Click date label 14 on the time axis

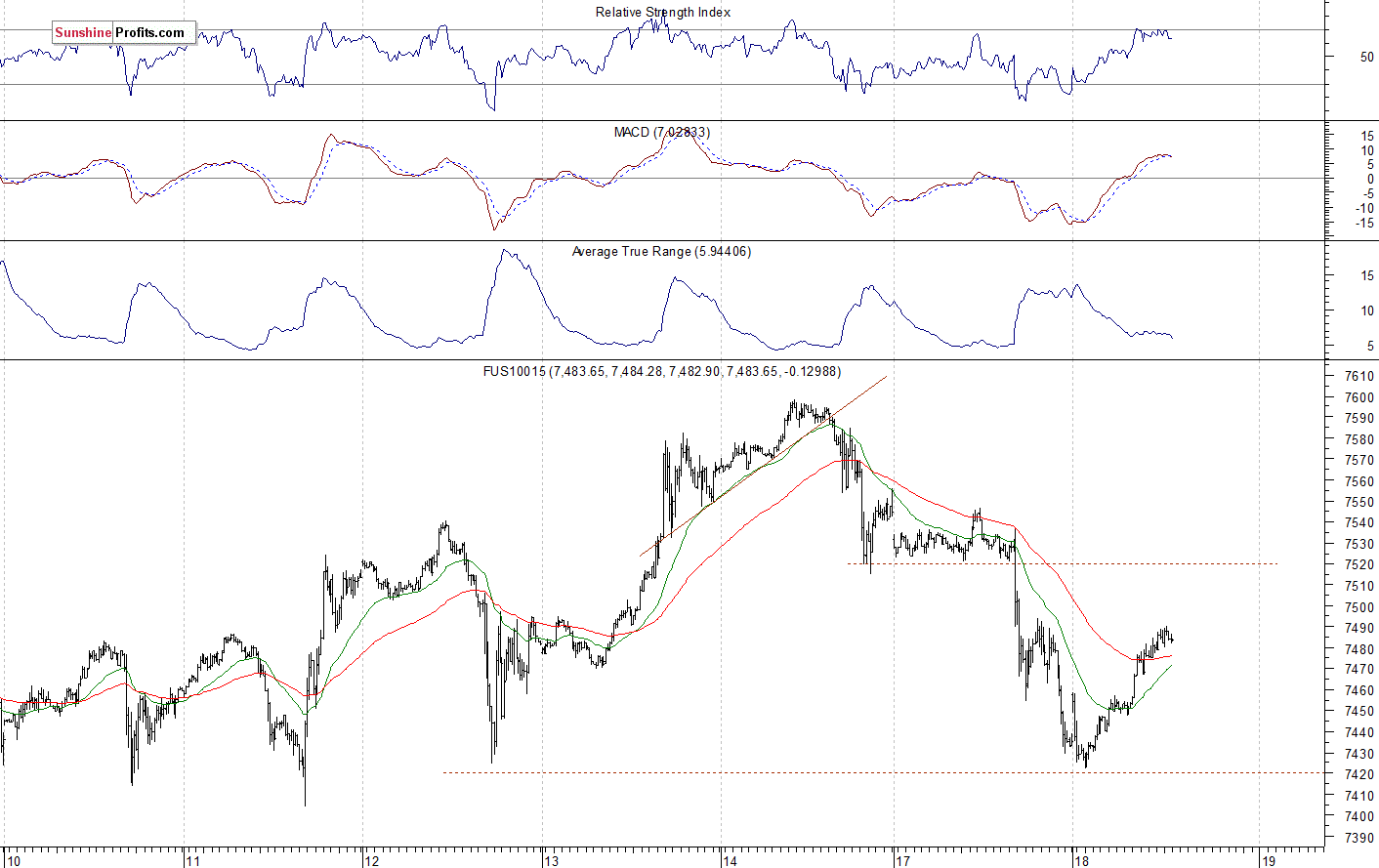click(731, 861)
